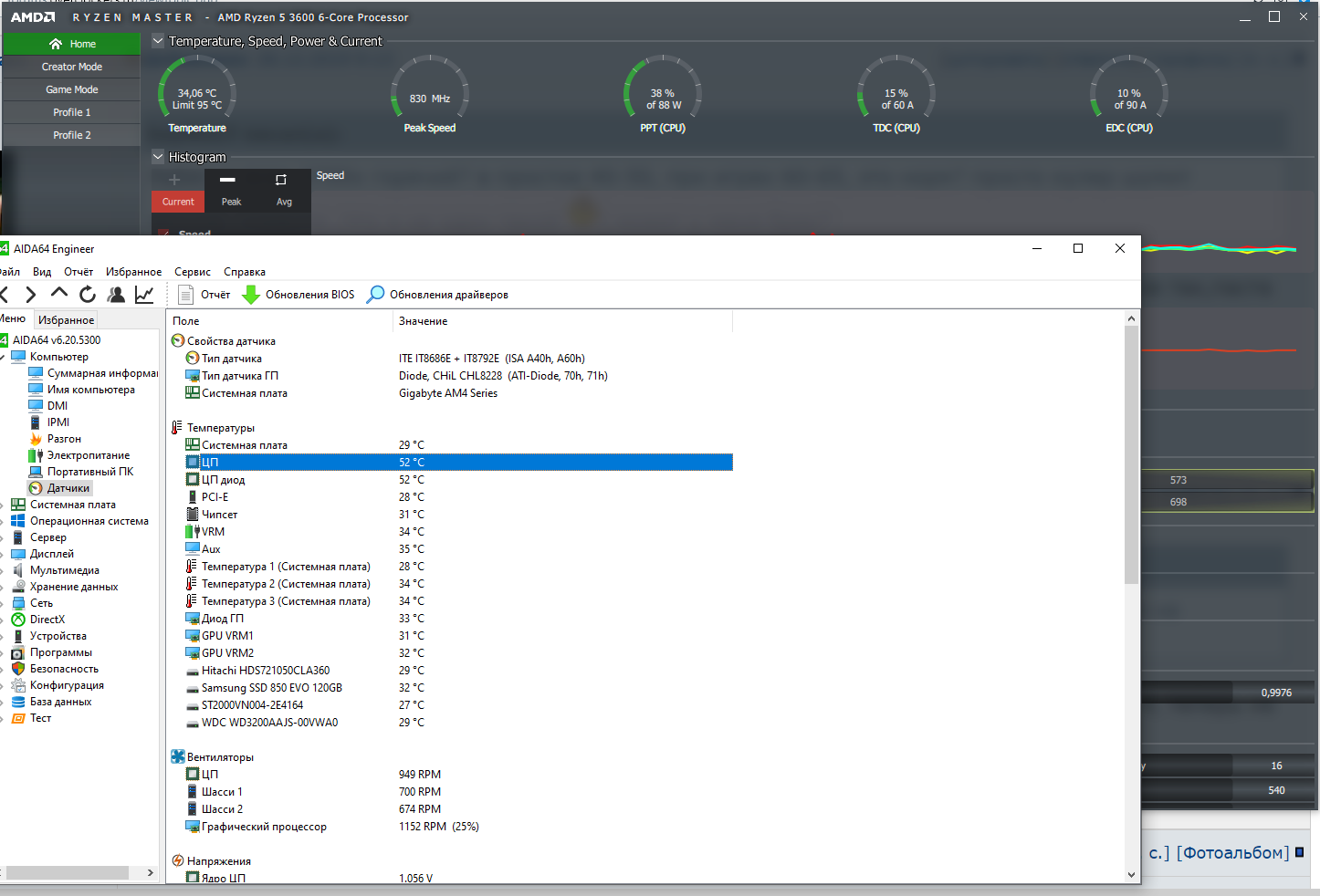
Task: Open Суммарная информация tree item
Action: click(x=102, y=373)
